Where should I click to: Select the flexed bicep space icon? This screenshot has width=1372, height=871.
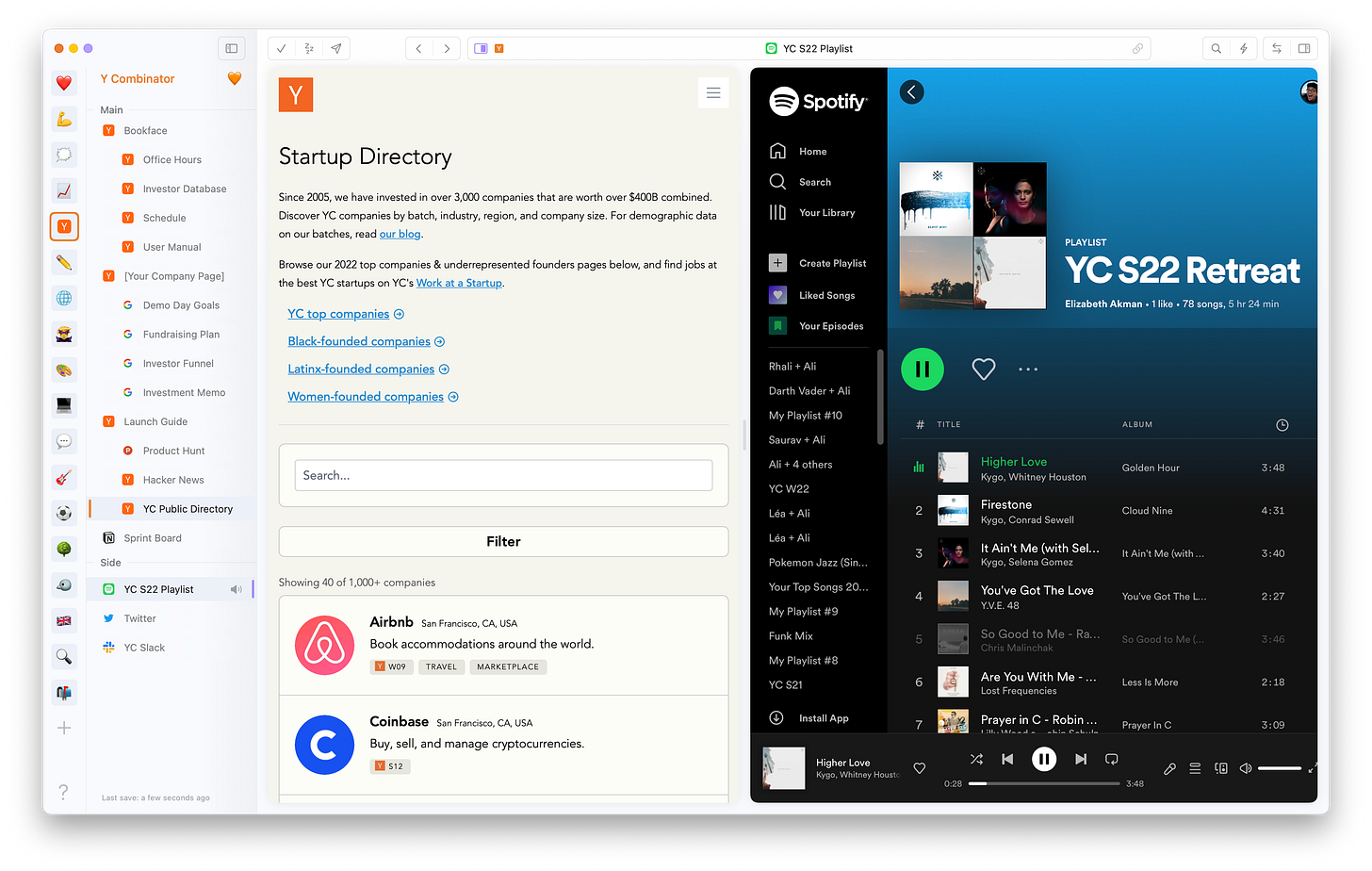64,119
